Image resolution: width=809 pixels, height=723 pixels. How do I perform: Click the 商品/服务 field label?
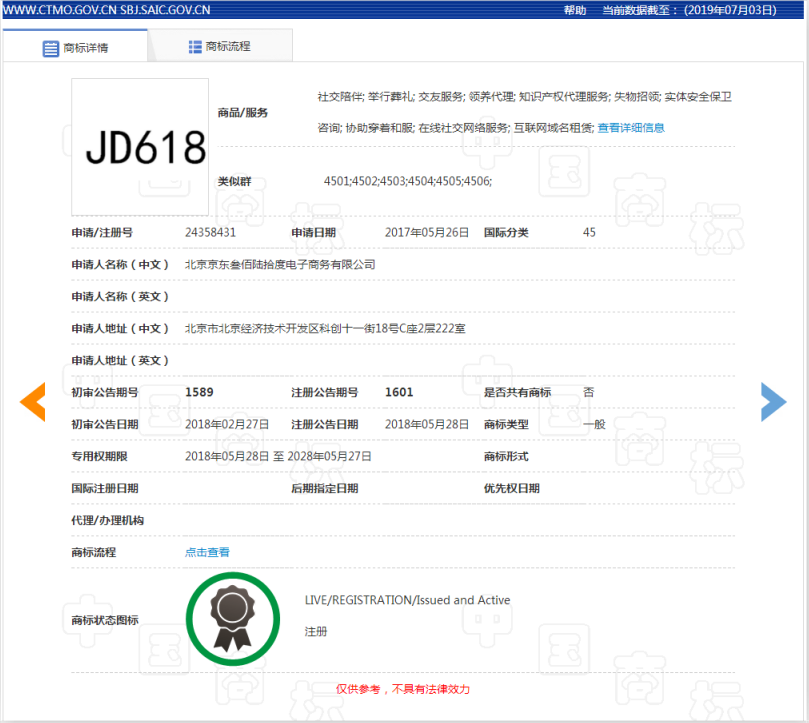(x=242, y=113)
